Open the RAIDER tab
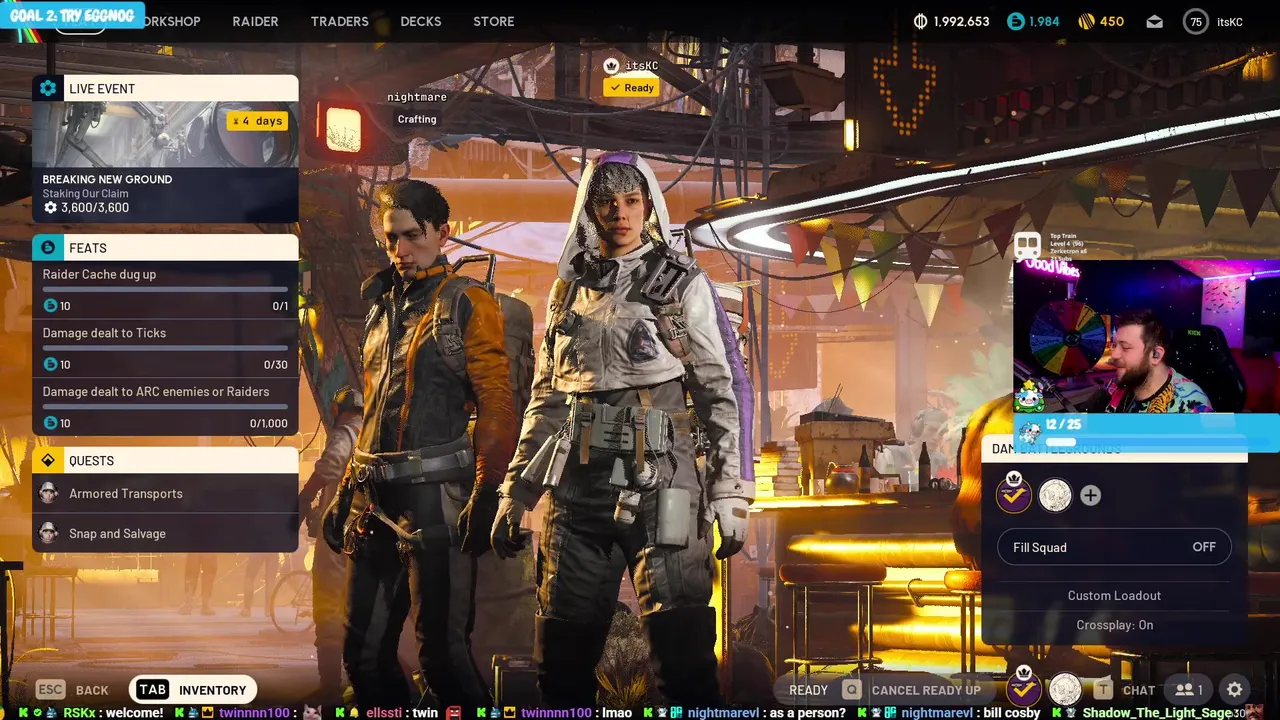Screen dimensions: 1280x720 point(255,21)
